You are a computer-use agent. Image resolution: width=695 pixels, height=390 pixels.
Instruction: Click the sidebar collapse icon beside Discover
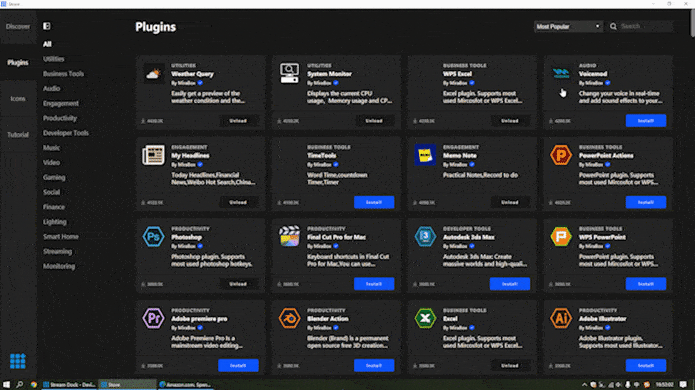47,26
